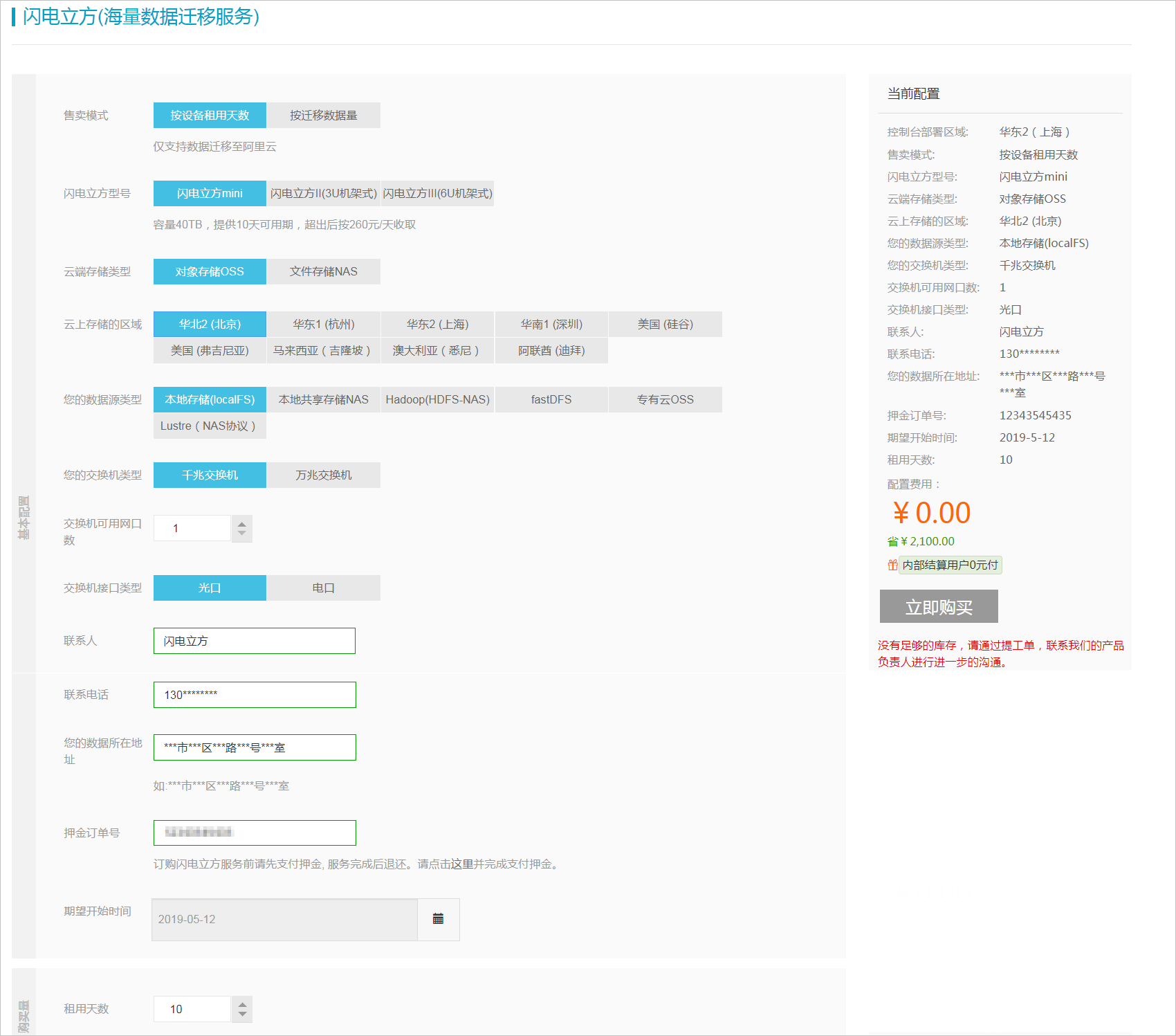Select 专有云OSS data source
Screen dimensions: 1176x1036
pos(665,400)
